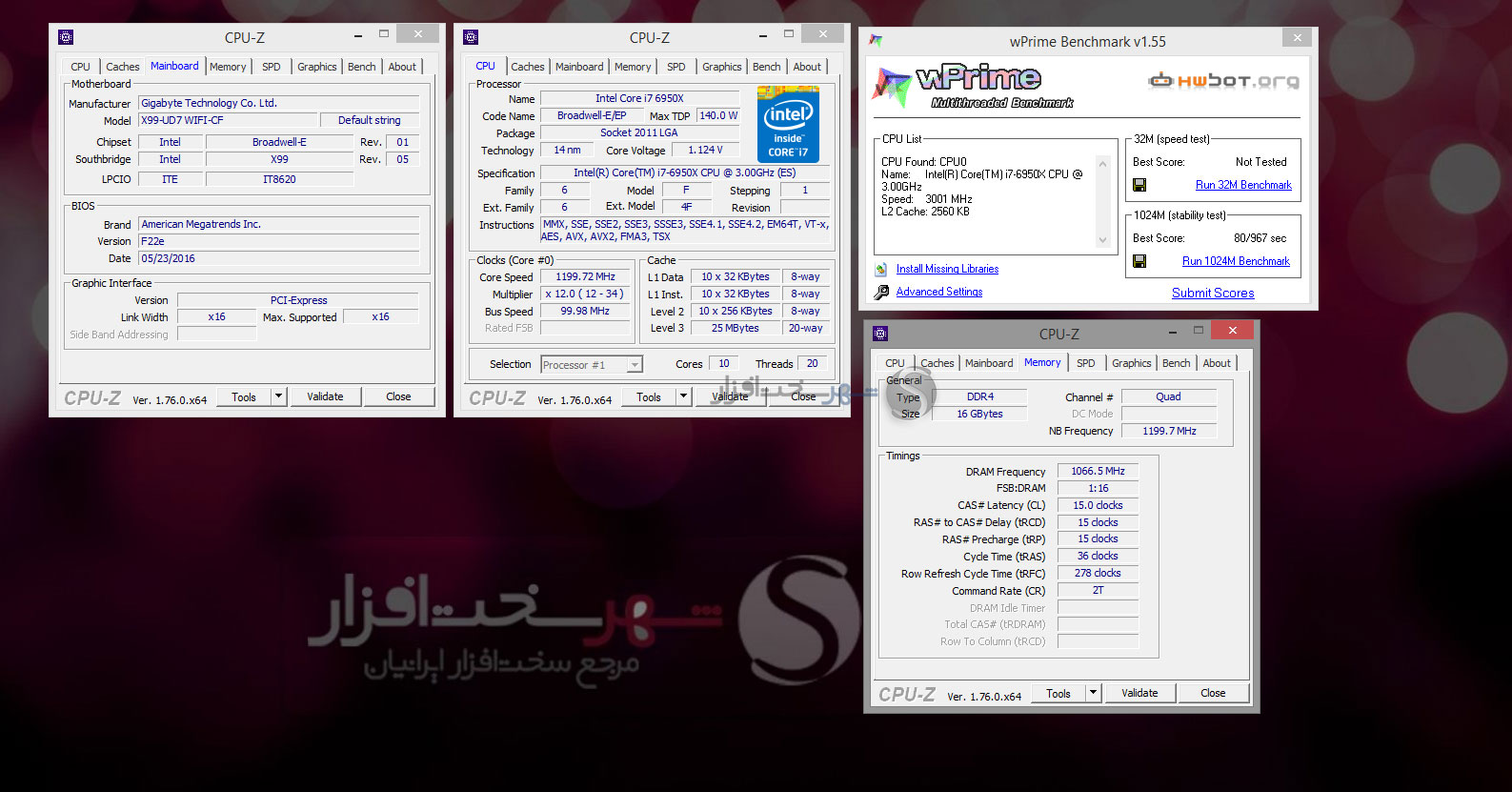1512x792 pixels.
Task: Click the Submit Scores link
Action: point(1213,294)
